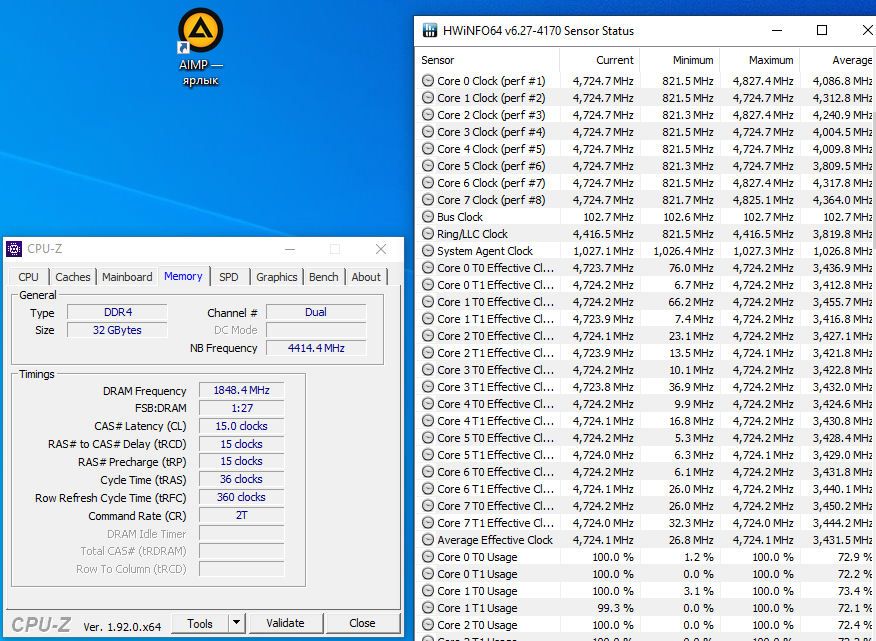Viewport: 876px width, 641px height.
Task: Open the Tools dropdown arrow in CPU-Z
Action: tap(237, 623)
